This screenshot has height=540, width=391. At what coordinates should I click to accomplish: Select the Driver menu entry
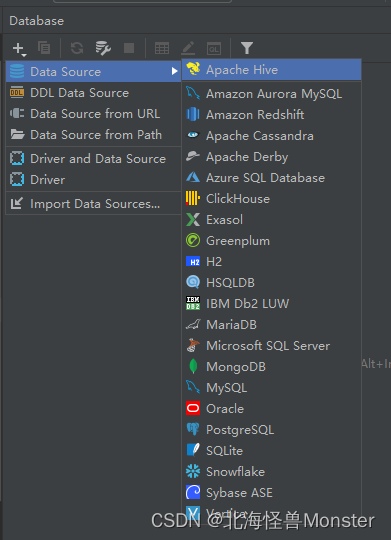click(x=93, y=180)
